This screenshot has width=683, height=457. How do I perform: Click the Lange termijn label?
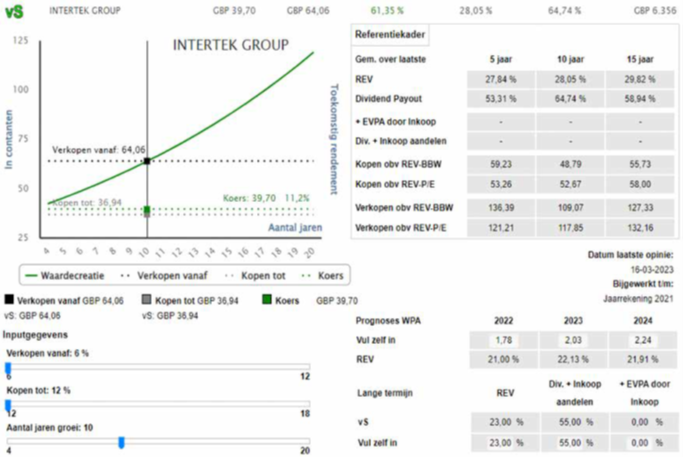click(x=385, y=393)
